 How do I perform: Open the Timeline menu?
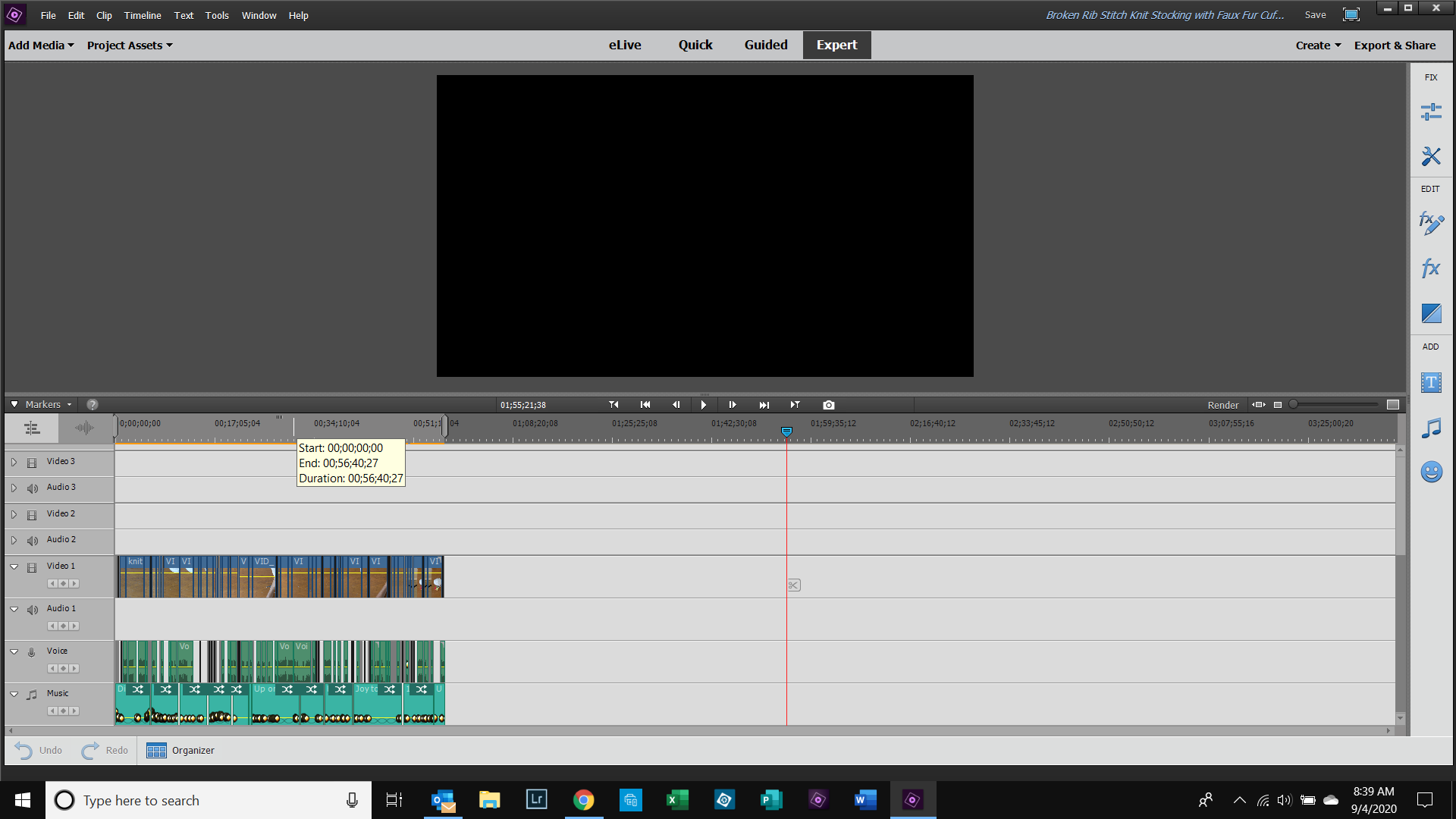(x=142, y=15)
